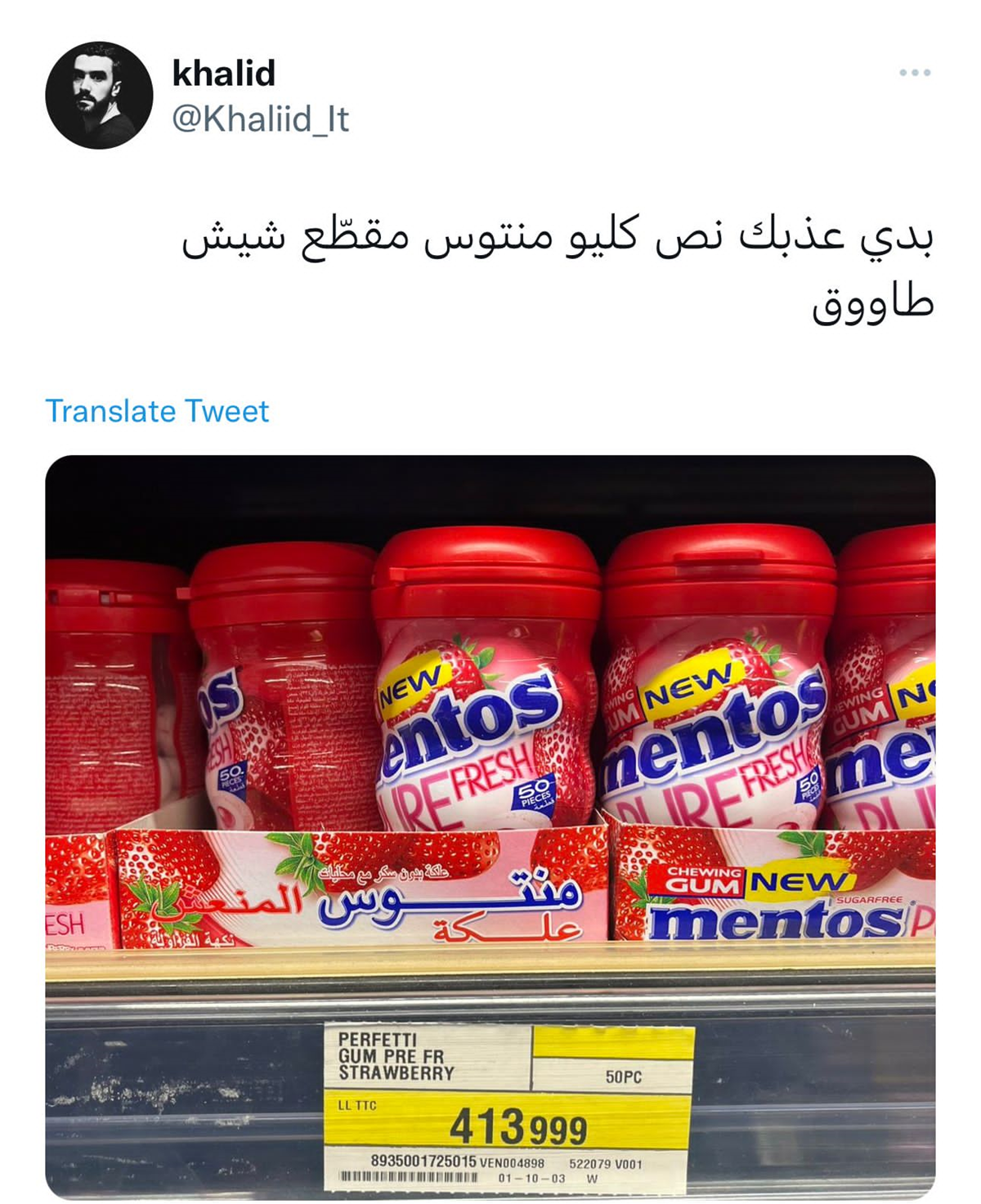The width and height of the screenshot is (981, 1204).
Task: Open the @Khaliid_It handle link
Action: coord(260,119)
